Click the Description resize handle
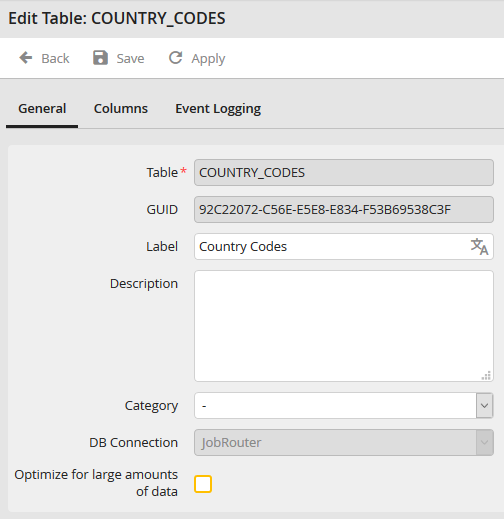 pos(486,375)
